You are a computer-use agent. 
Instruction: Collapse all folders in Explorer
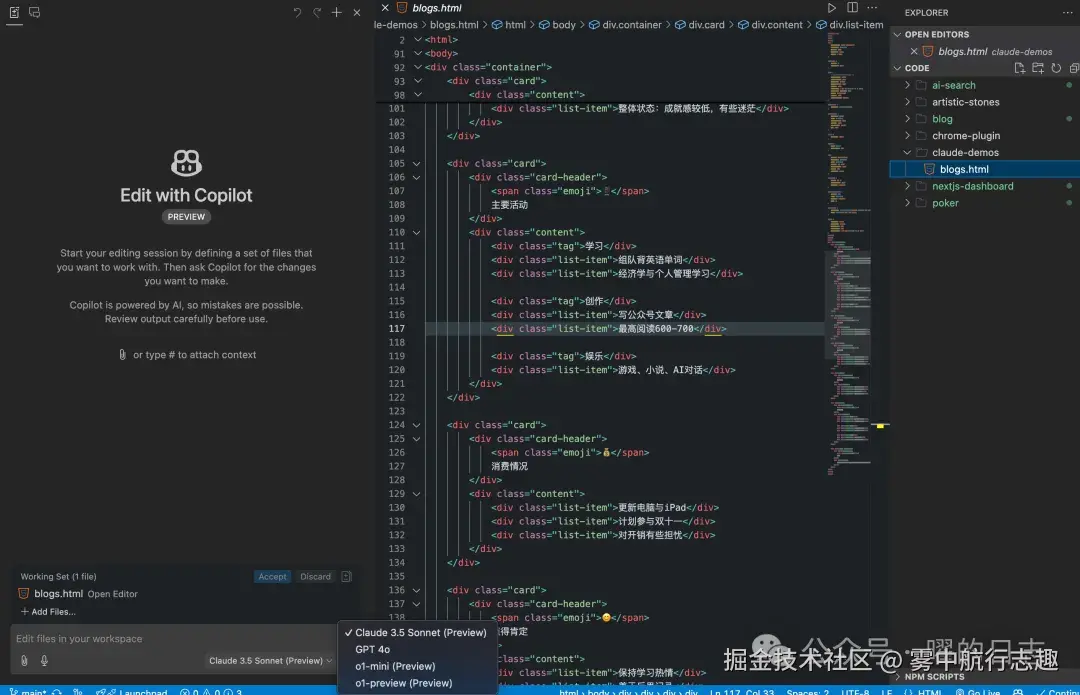[x=1074, y=68]
